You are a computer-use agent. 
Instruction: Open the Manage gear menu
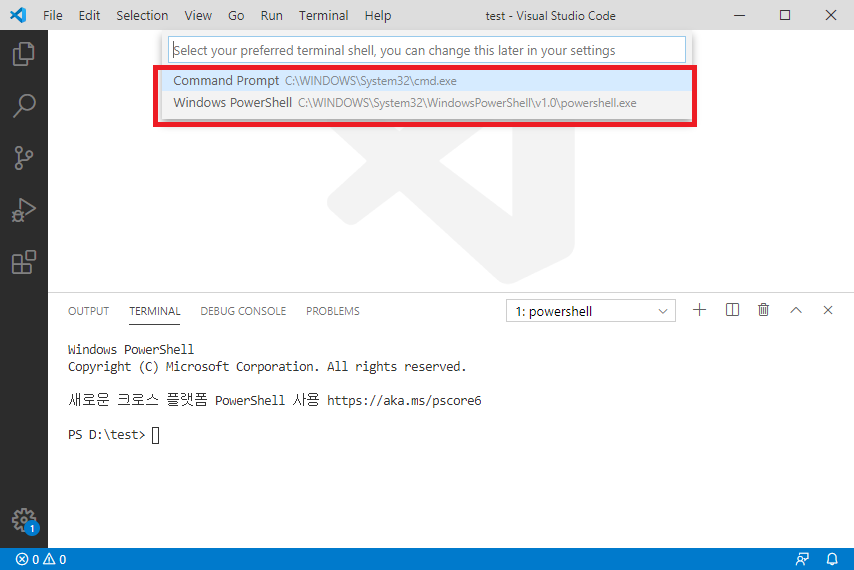click(x=24, y=521)
